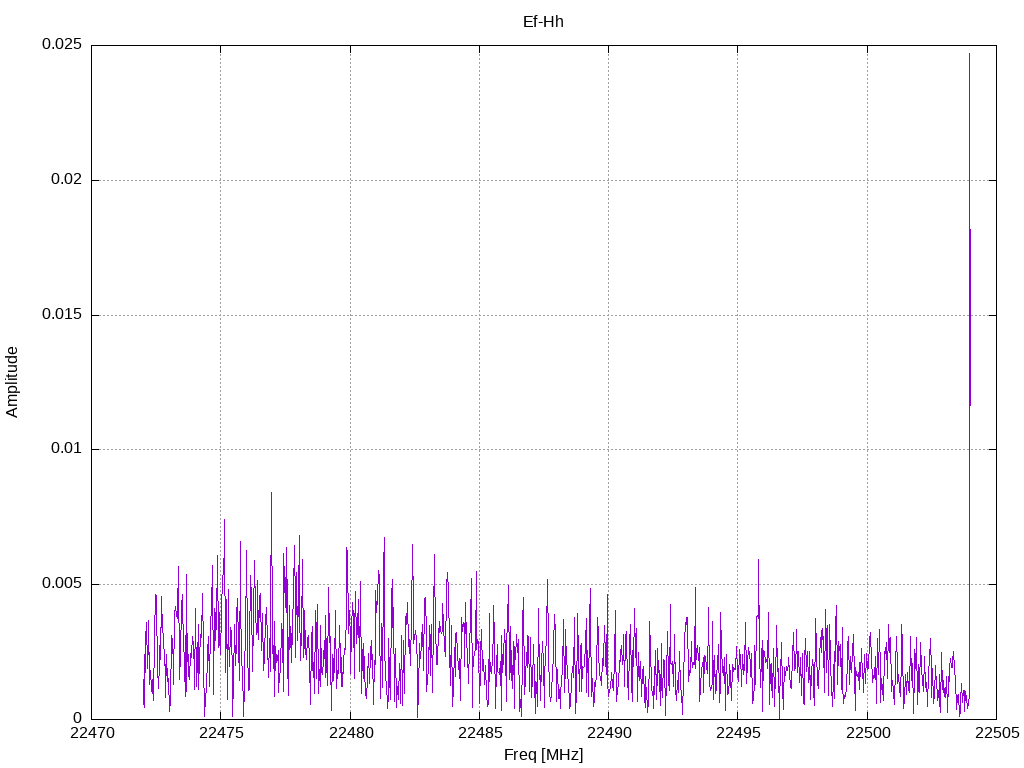This screenshot has height=768, width=1024.
Task: Click the plot title "Ef-Hh"
Action: coord(543,22)
